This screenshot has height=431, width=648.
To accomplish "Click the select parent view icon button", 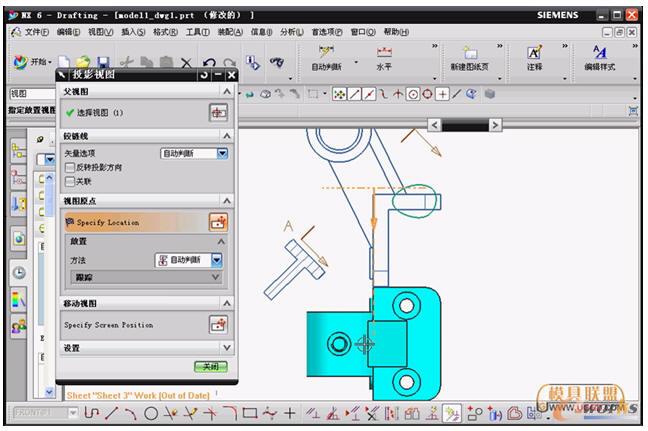I will coord(218,113).
